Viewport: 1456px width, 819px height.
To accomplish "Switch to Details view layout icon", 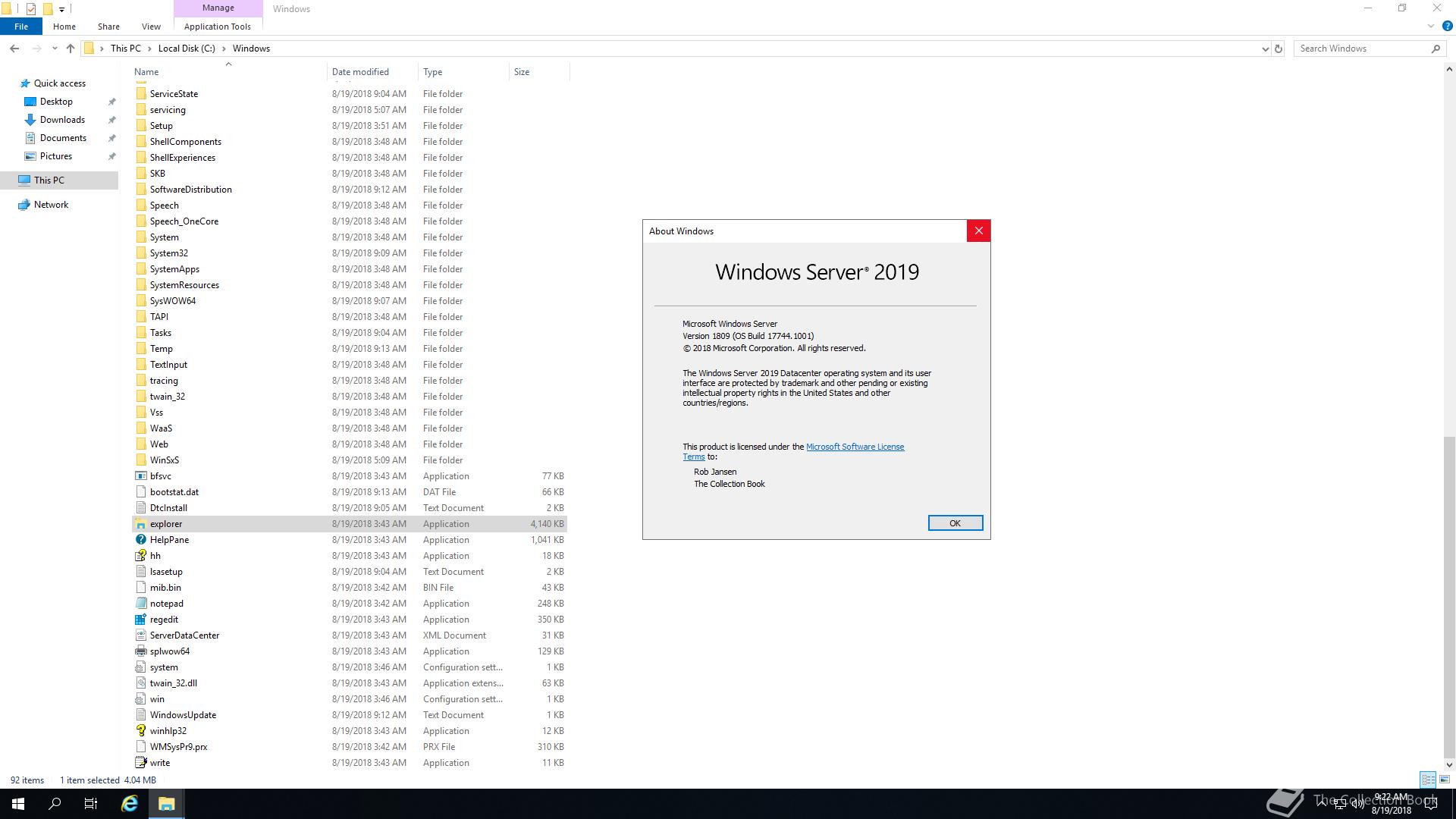I will (x=1428, y=780).
